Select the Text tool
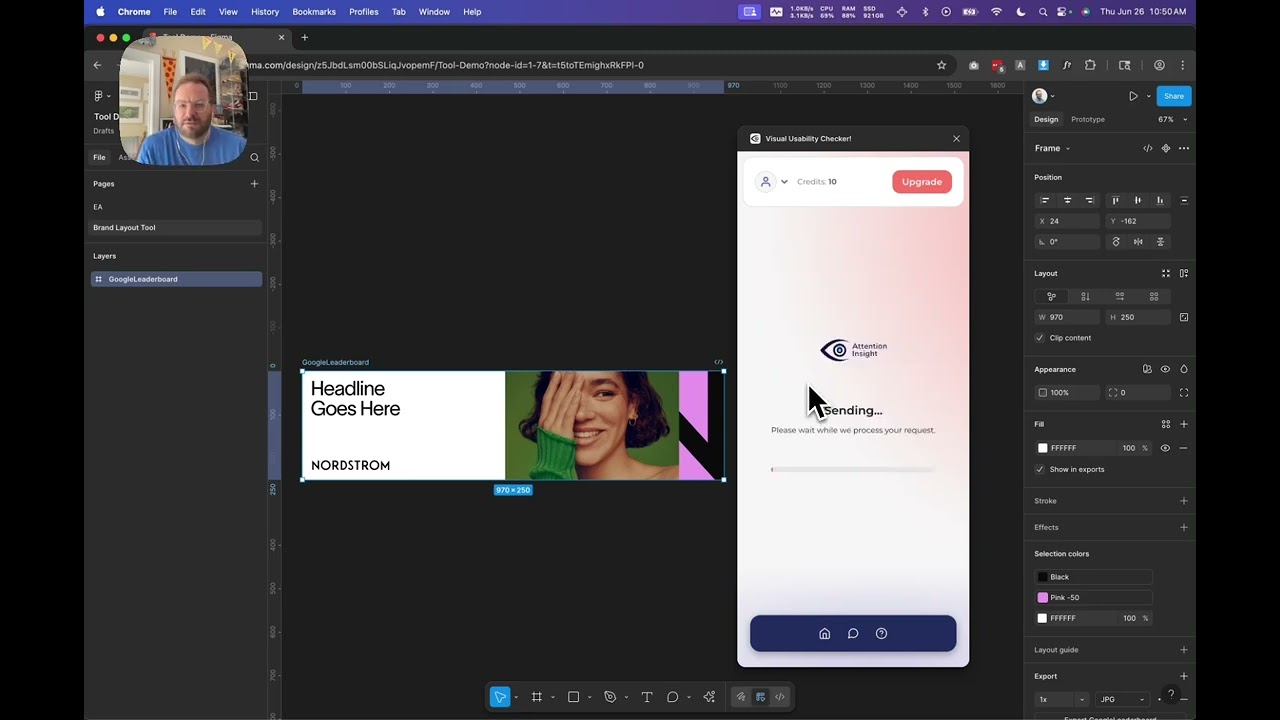Image resolution: width=1280 pixels, height=720 pixels. coord(647,697)
